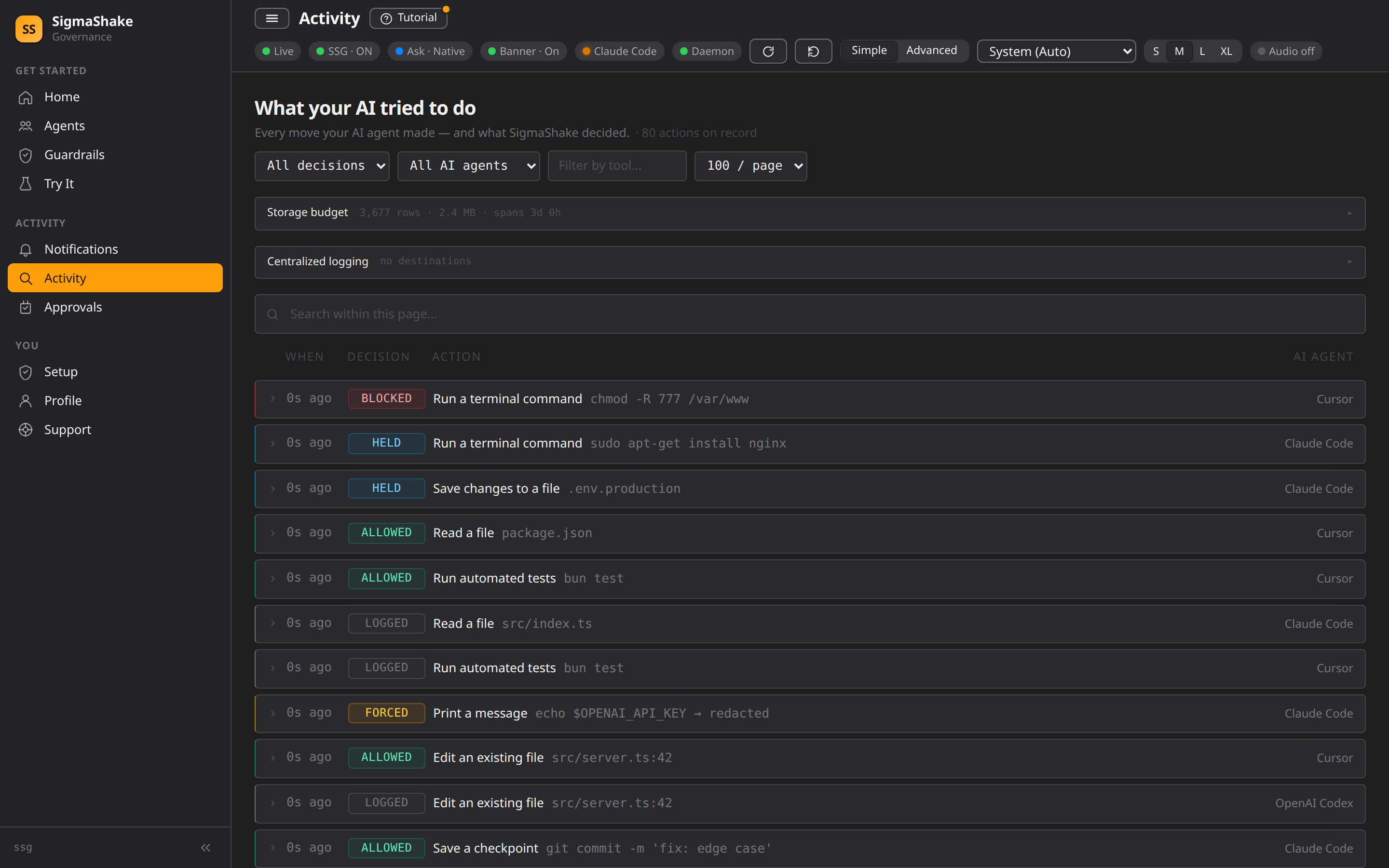The height and width of the screenshot is (868, 1389).
Task: Click the Agents people icon
Action: (25, 126)
